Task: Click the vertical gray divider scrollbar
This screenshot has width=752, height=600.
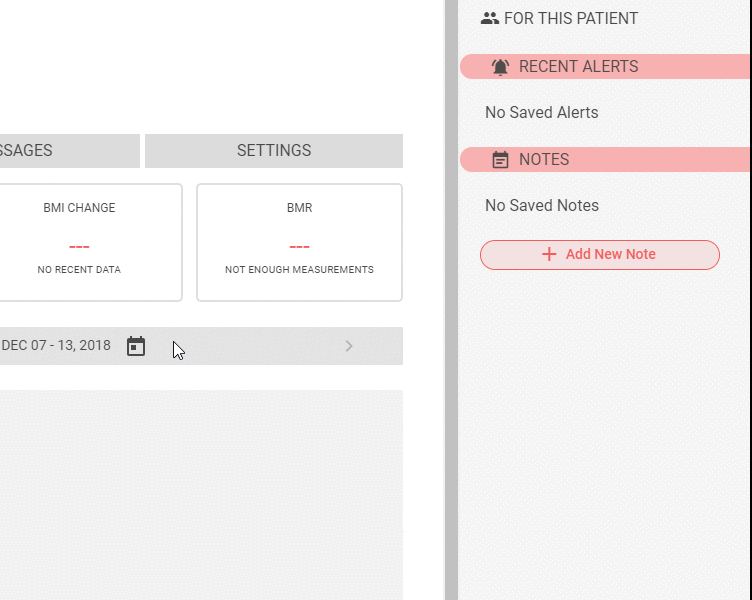Action: click(451, 300)
